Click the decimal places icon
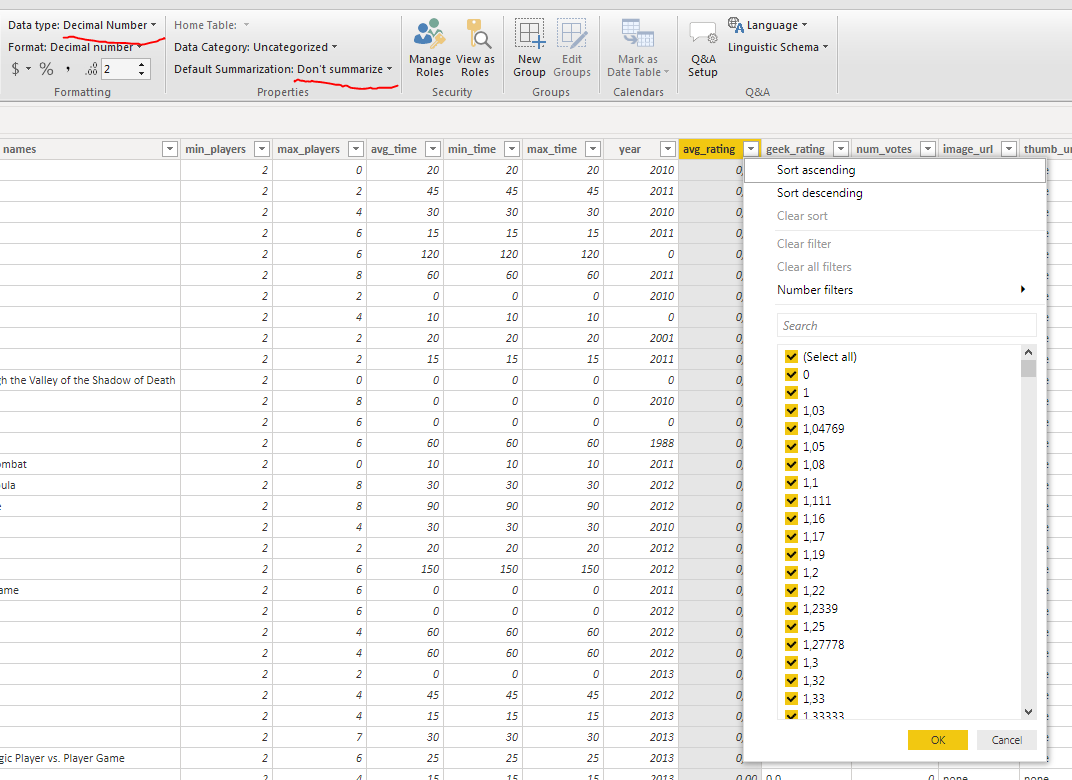Screen dimensions: 1072x780 [x=92, y=69]
